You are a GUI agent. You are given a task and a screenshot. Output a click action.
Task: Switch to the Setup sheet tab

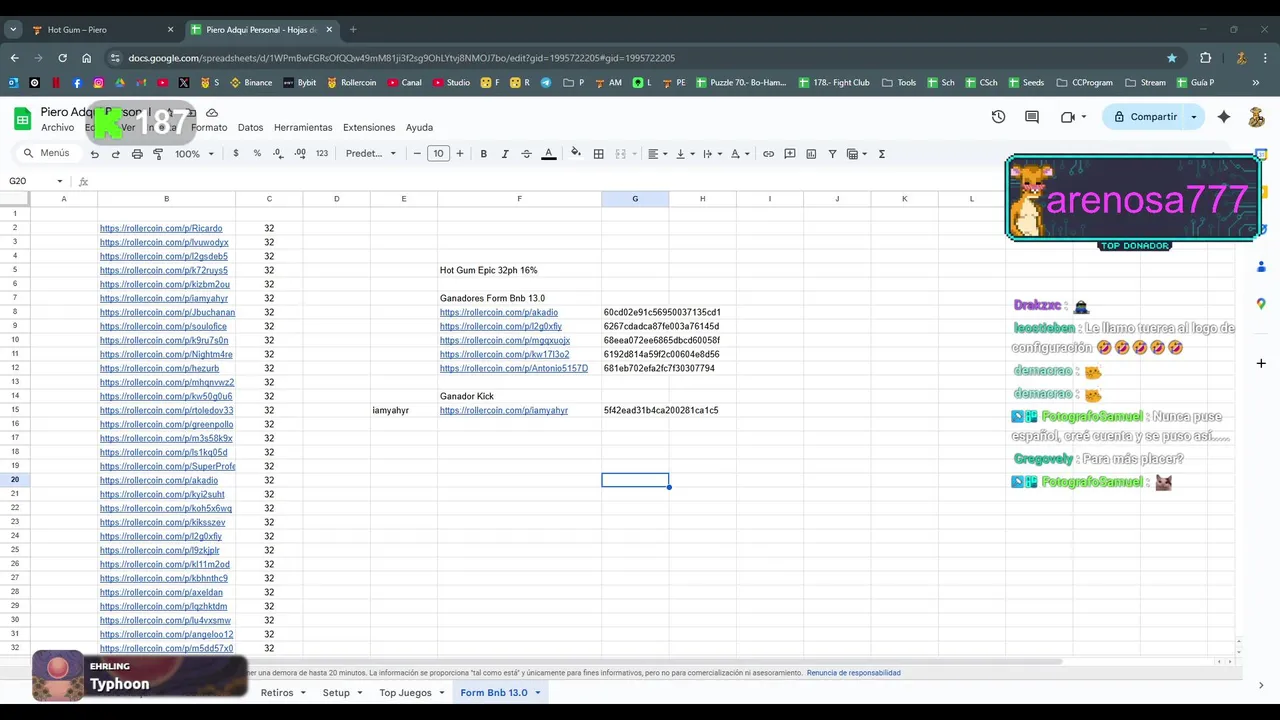coord(336,693)
